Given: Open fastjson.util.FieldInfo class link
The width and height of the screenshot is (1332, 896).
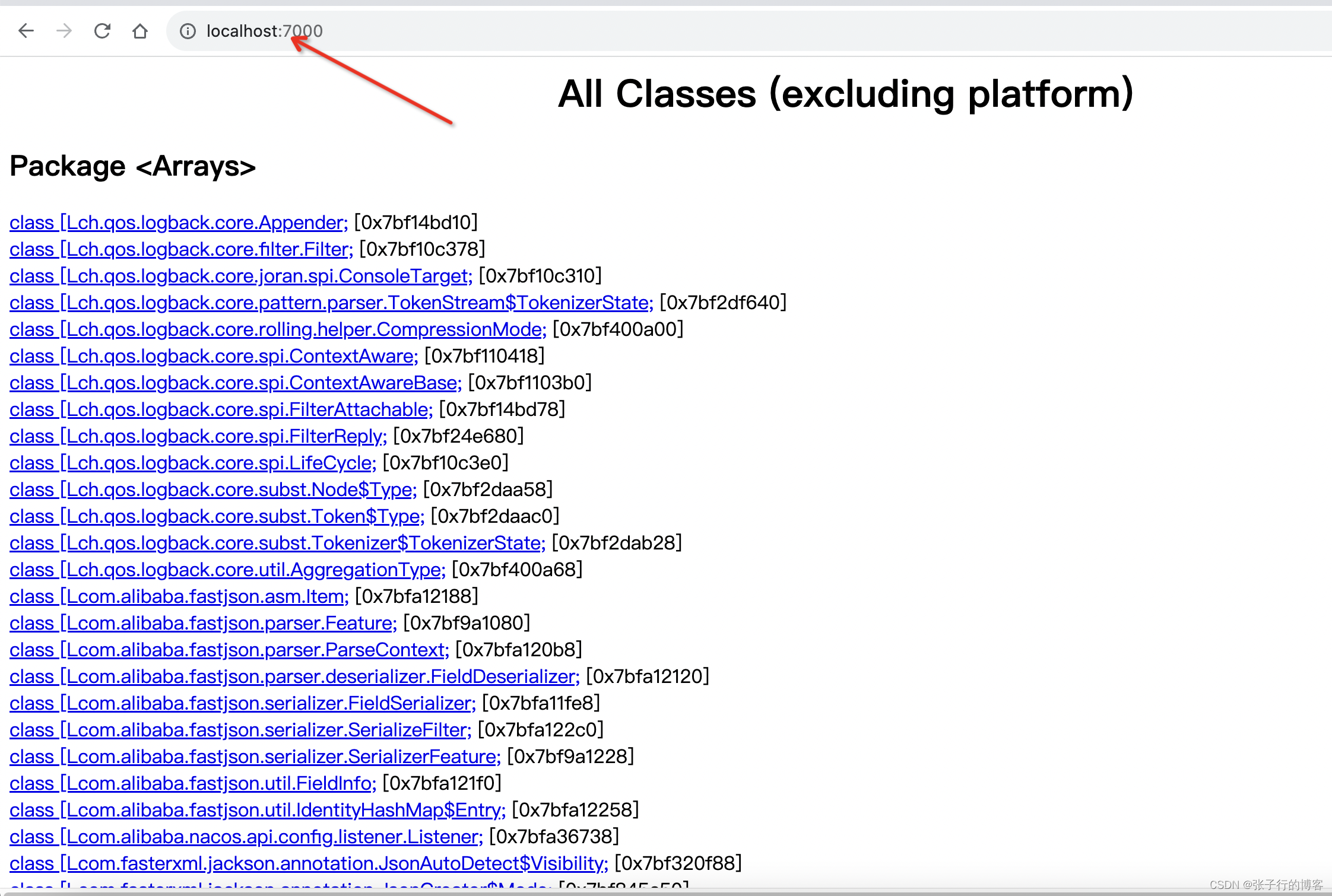Looking at the screenshot, I should (x=193, y=783).
